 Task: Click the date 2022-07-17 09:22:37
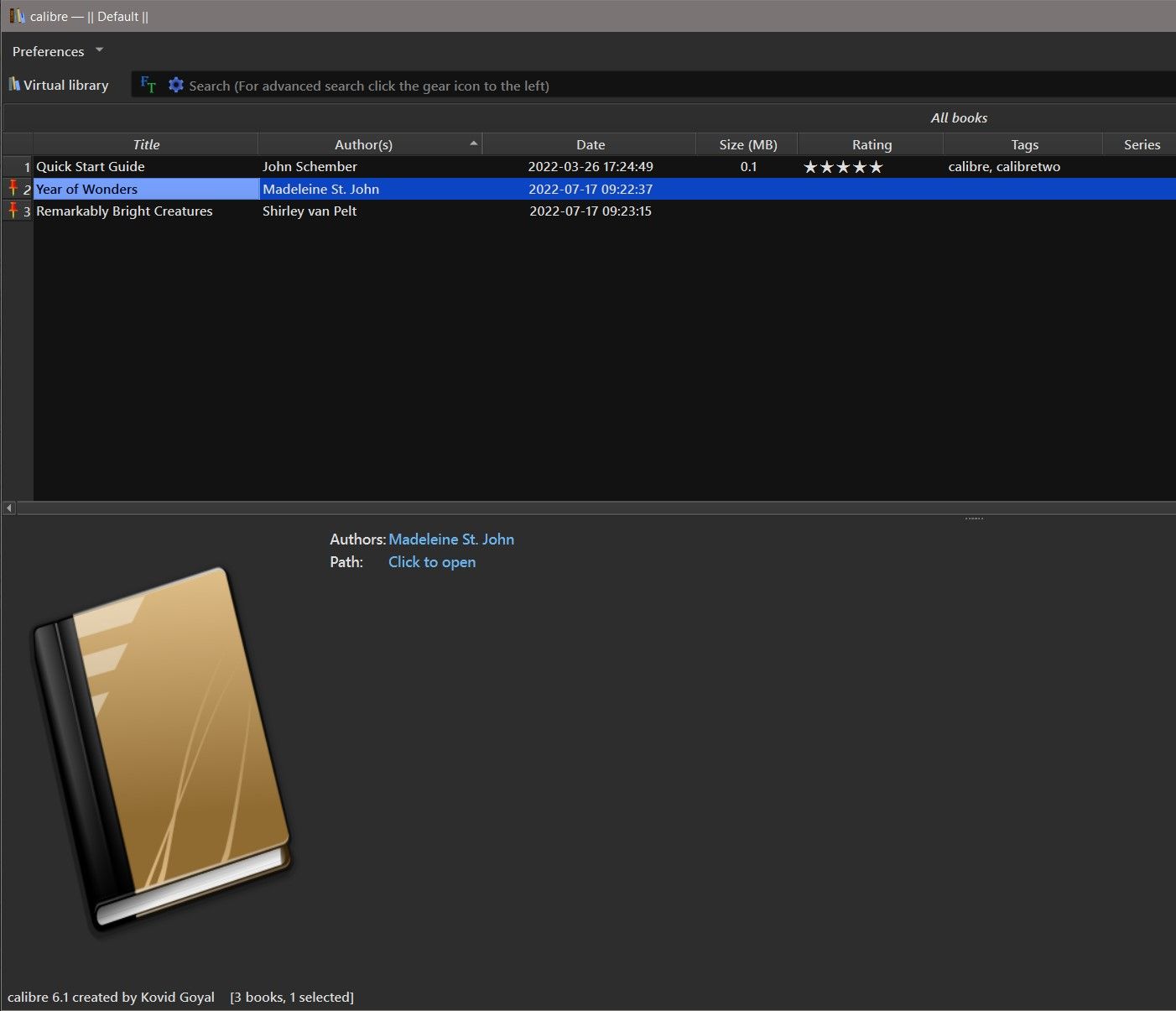click(591, 189)
